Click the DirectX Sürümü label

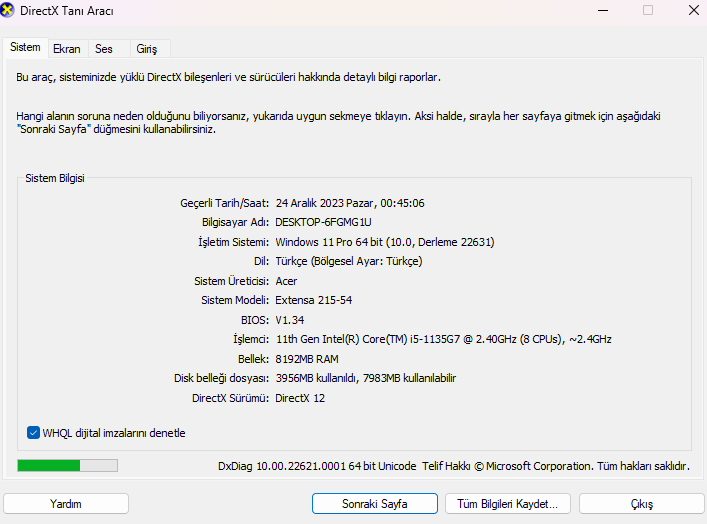coord(230,398)
